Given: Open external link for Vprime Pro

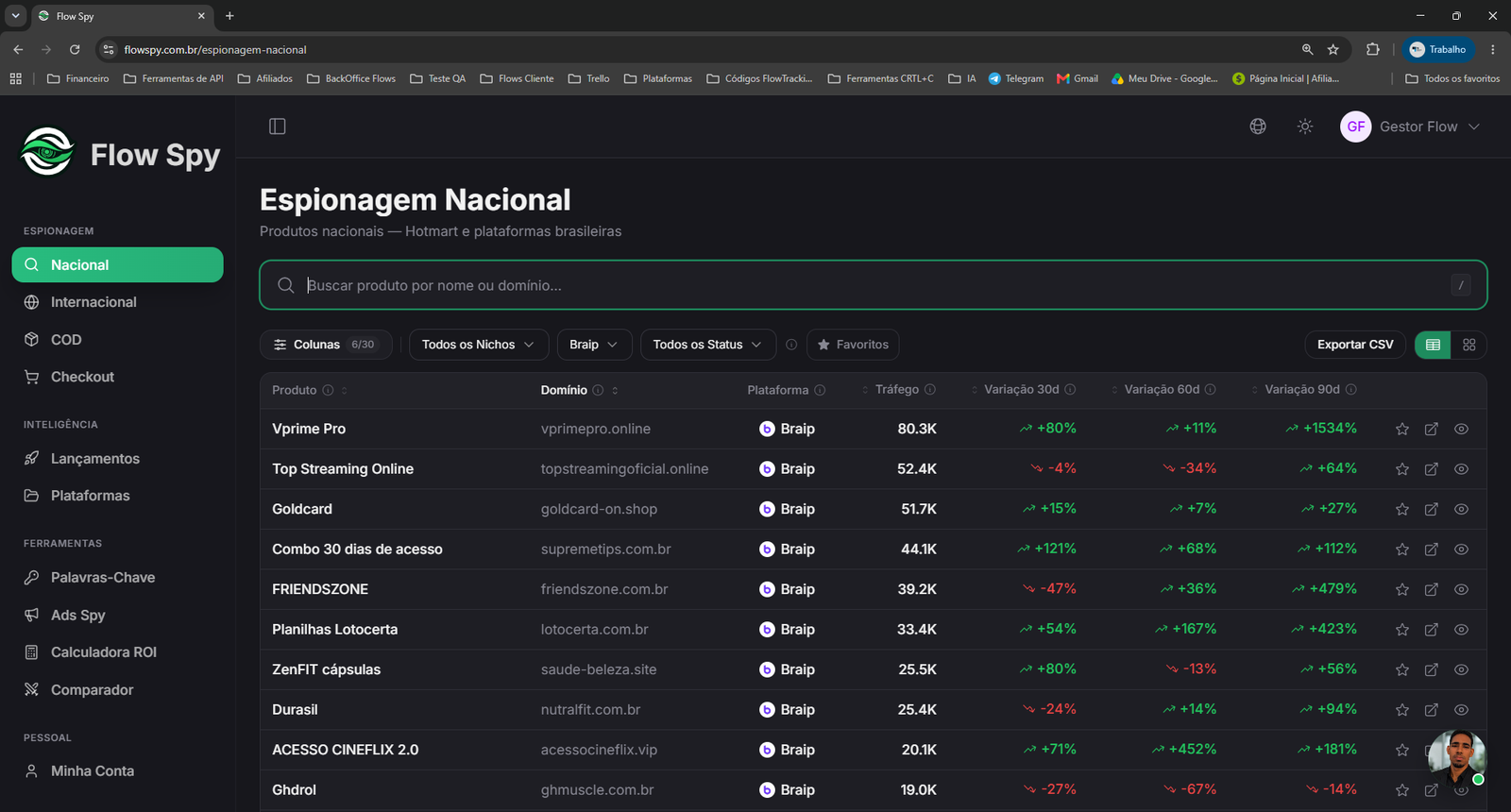Looking at the screenshot, I should (1432, 429).
